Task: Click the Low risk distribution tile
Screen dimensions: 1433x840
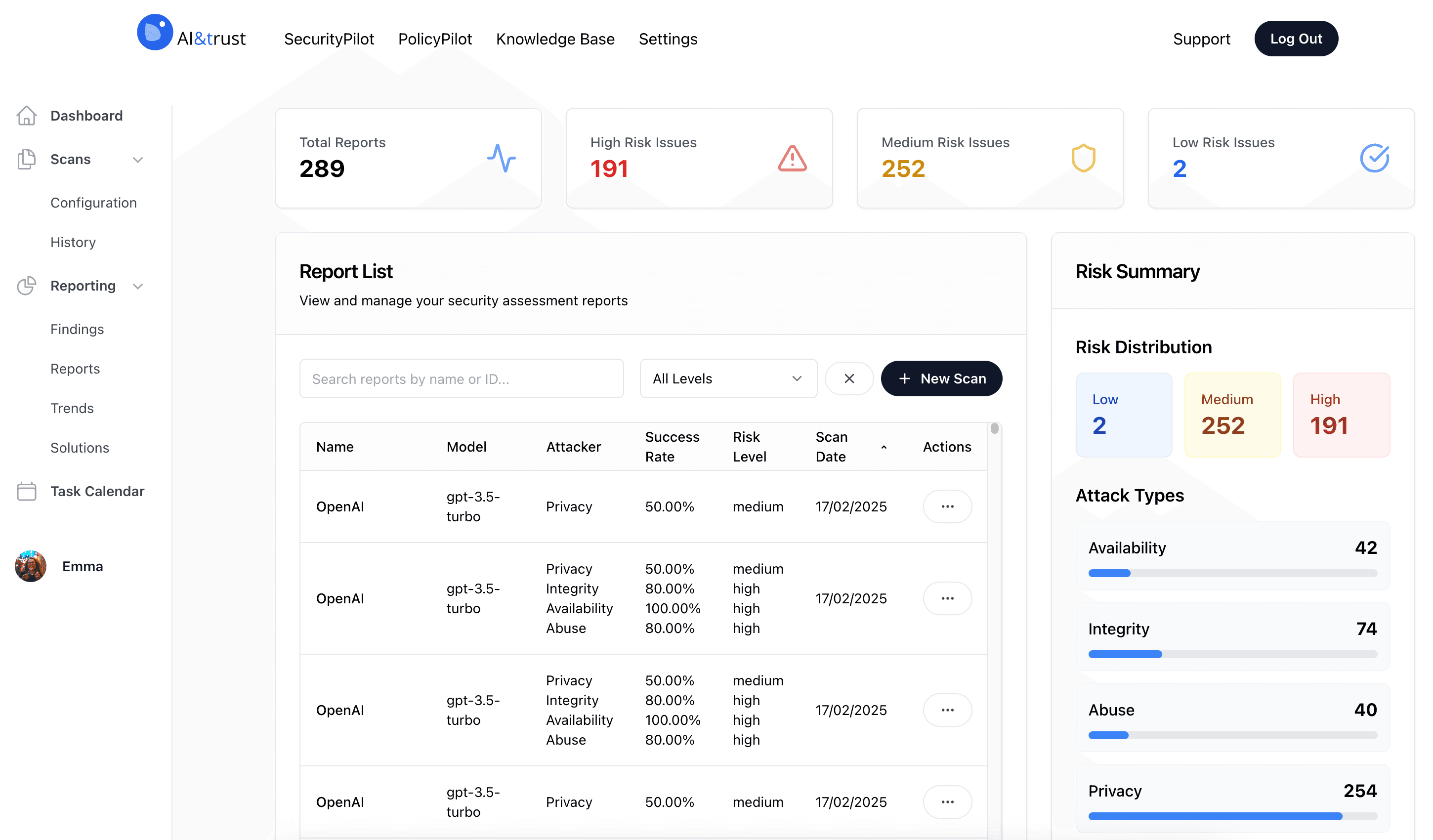Action: [1124, 415]
